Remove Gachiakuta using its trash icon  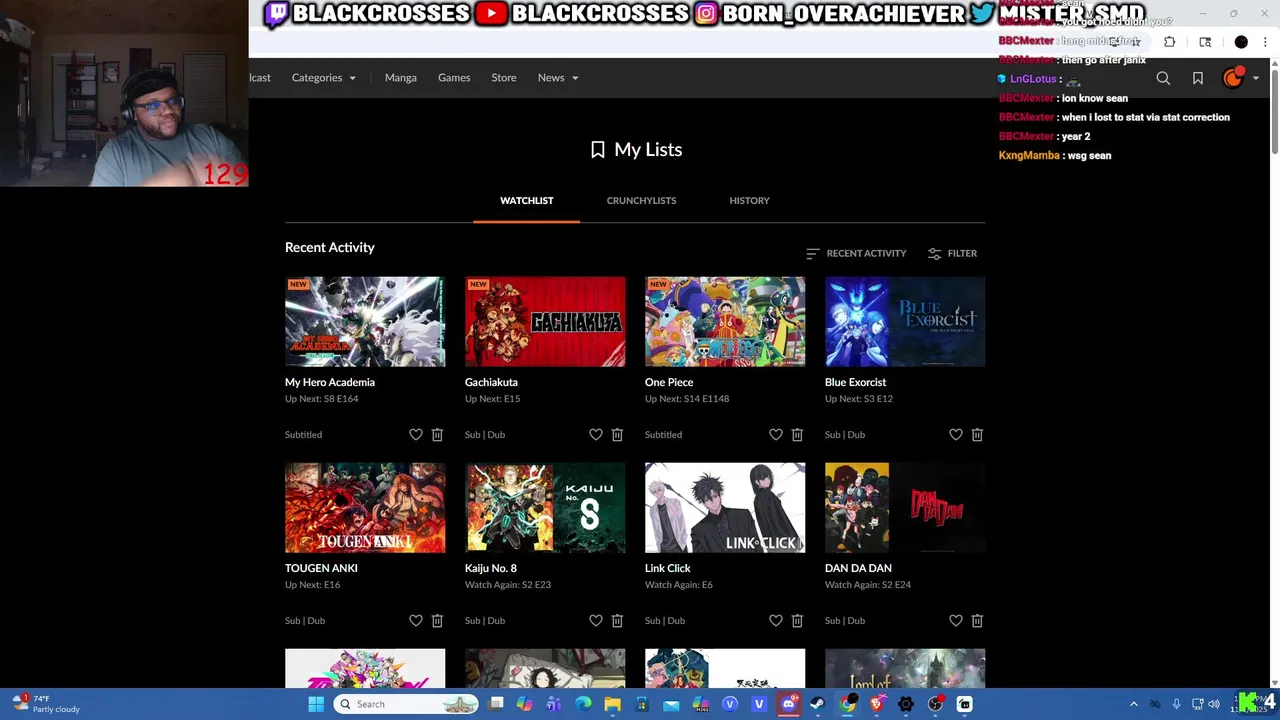pyautogui.click(x=617, y=434)
